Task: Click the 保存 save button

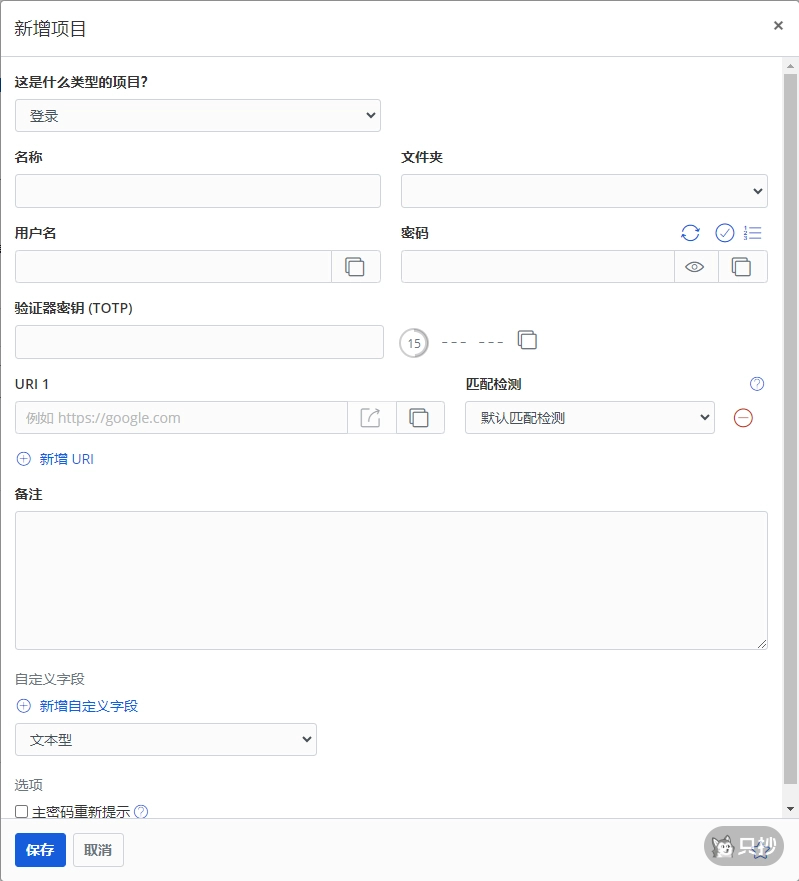Action: 40,850
